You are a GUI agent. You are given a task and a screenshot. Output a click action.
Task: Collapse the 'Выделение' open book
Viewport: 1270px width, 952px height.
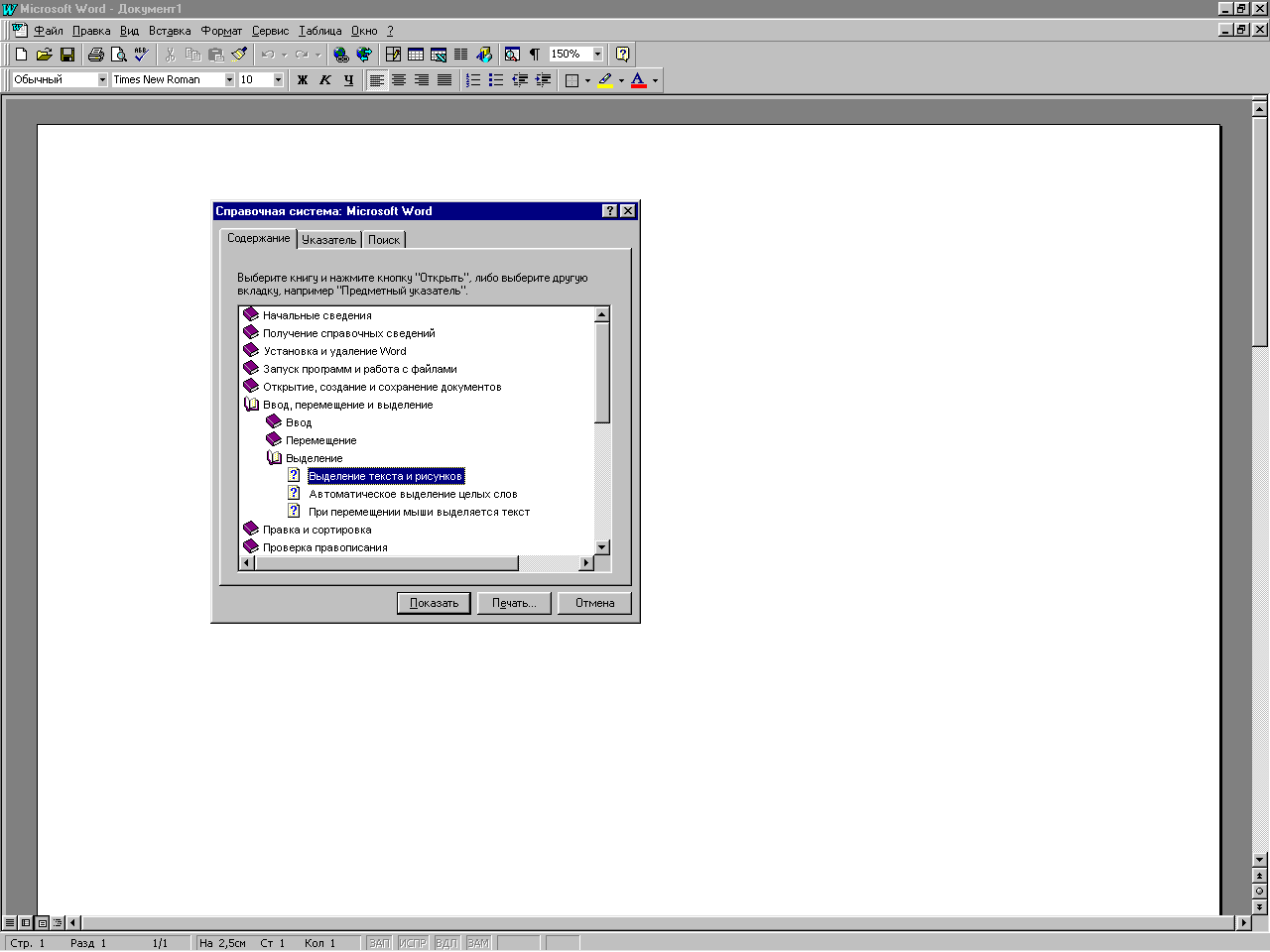coord(275,458)
